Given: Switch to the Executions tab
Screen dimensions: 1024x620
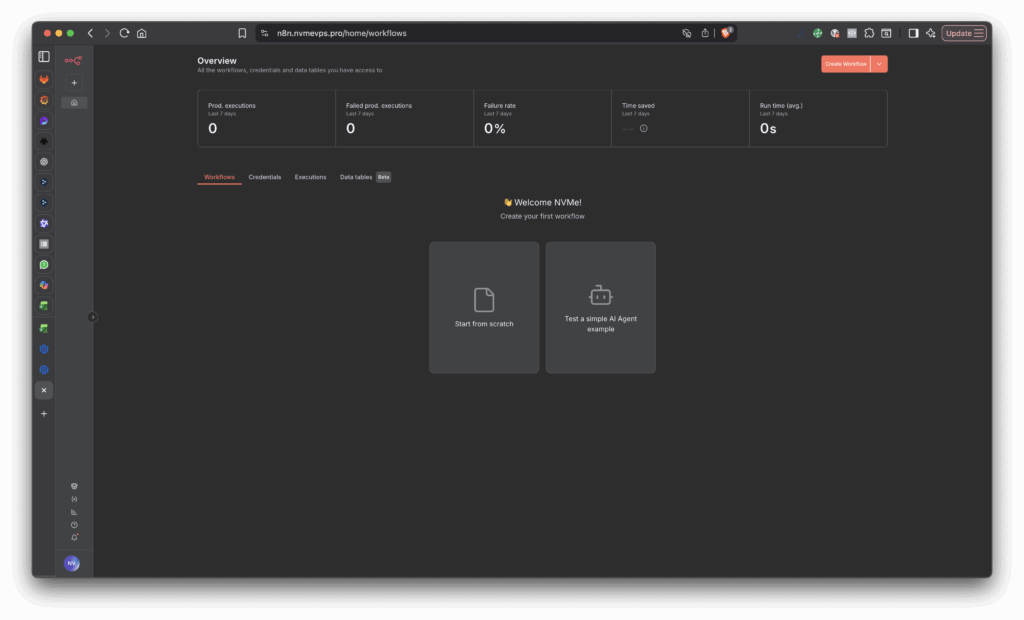Looking at the screenshot, I should tap(310, 177).
